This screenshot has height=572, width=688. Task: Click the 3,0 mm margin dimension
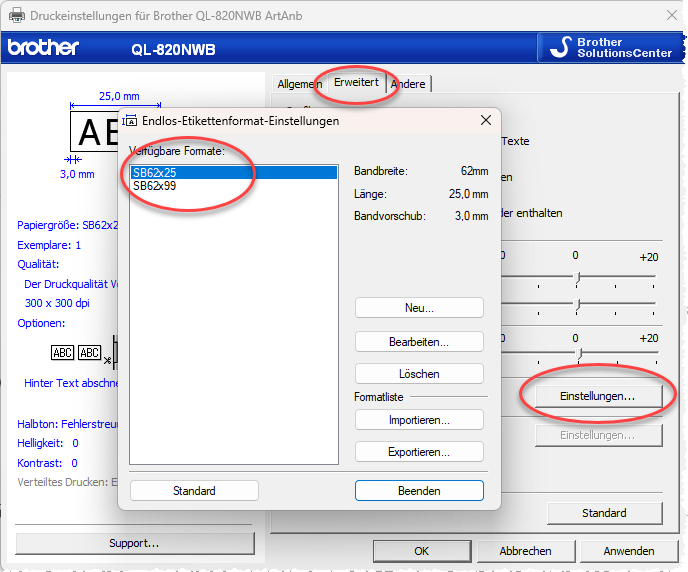pos(77,174)
